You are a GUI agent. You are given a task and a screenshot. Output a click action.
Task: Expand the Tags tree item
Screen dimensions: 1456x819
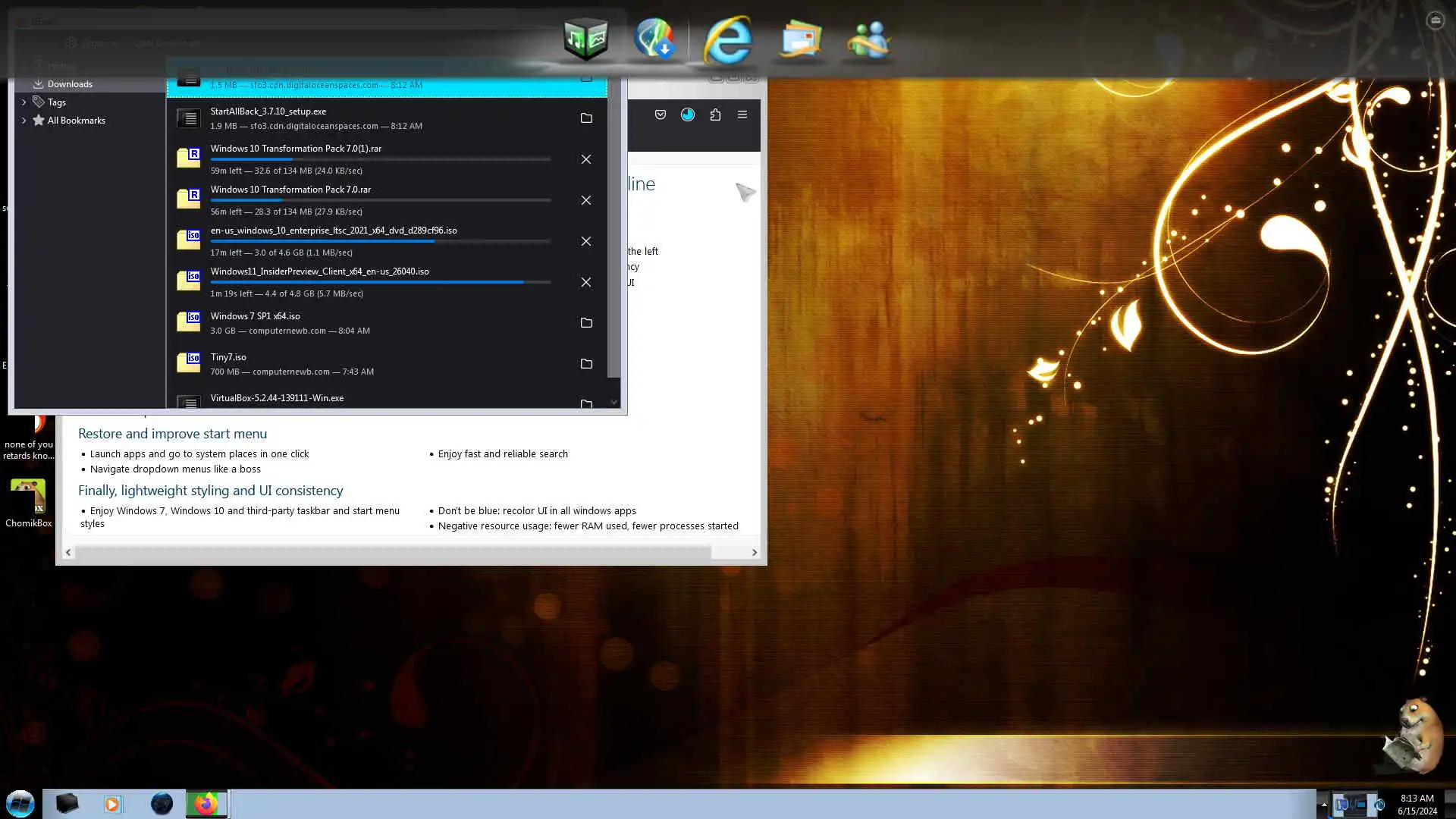coord(24,102)
